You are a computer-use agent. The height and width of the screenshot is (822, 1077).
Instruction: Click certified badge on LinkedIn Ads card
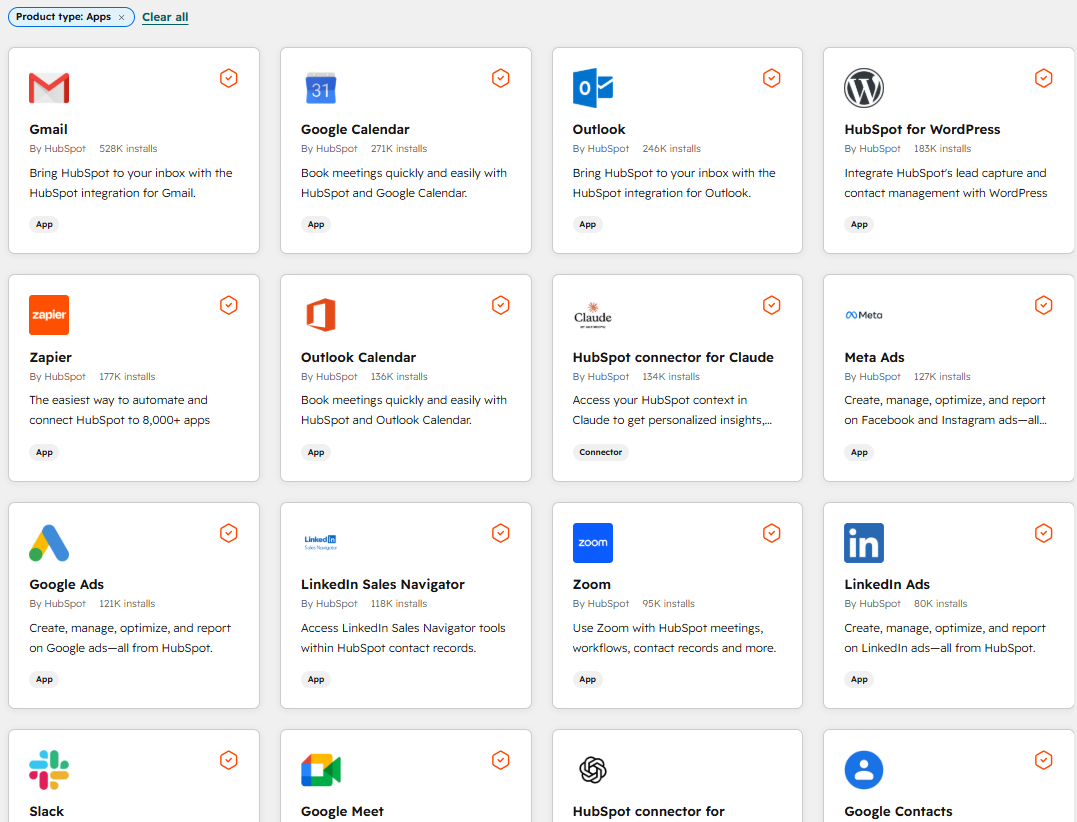pyautogui.click(x=1043, y=534)
